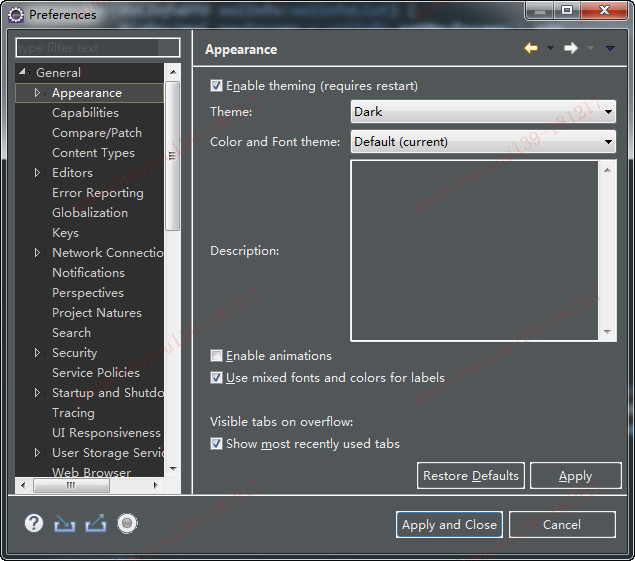Select Capabilities in the tree
The width and height of the screenshot is (635, 561).
[85, 113]
